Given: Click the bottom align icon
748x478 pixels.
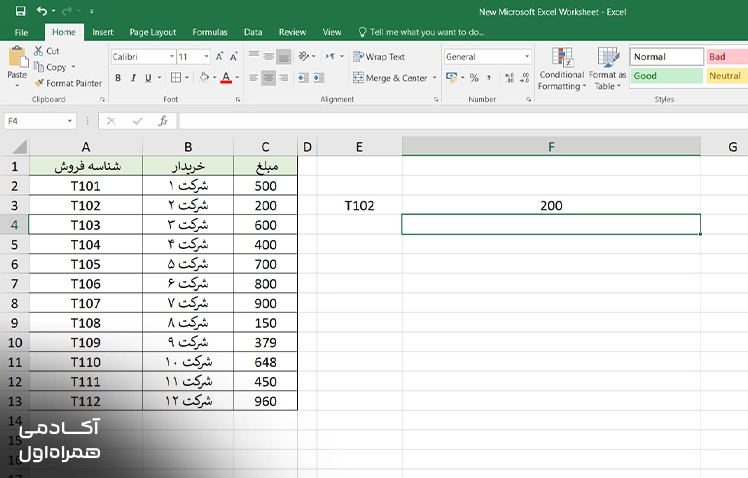Looking at the screenshot, I should [x=283, y=57].
